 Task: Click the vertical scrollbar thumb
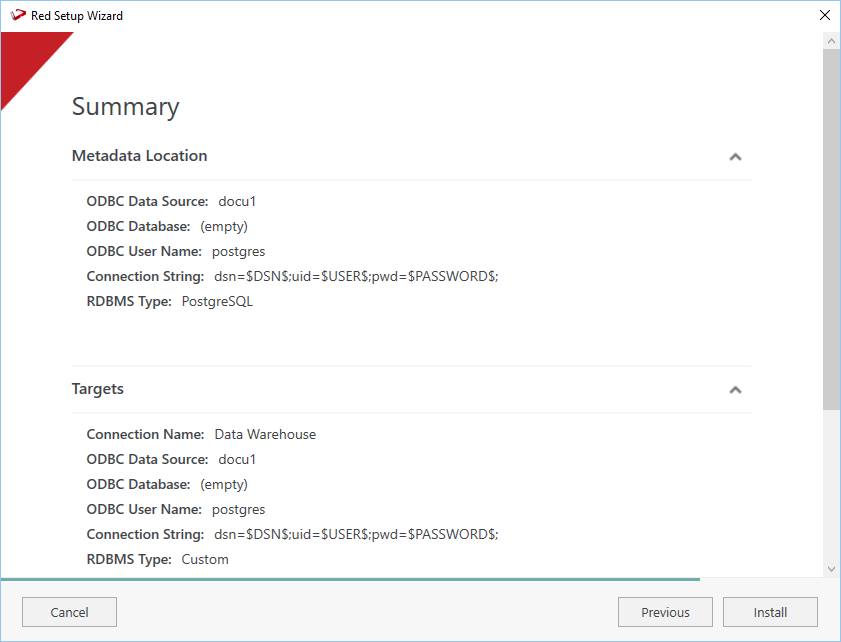pos(831,230)
